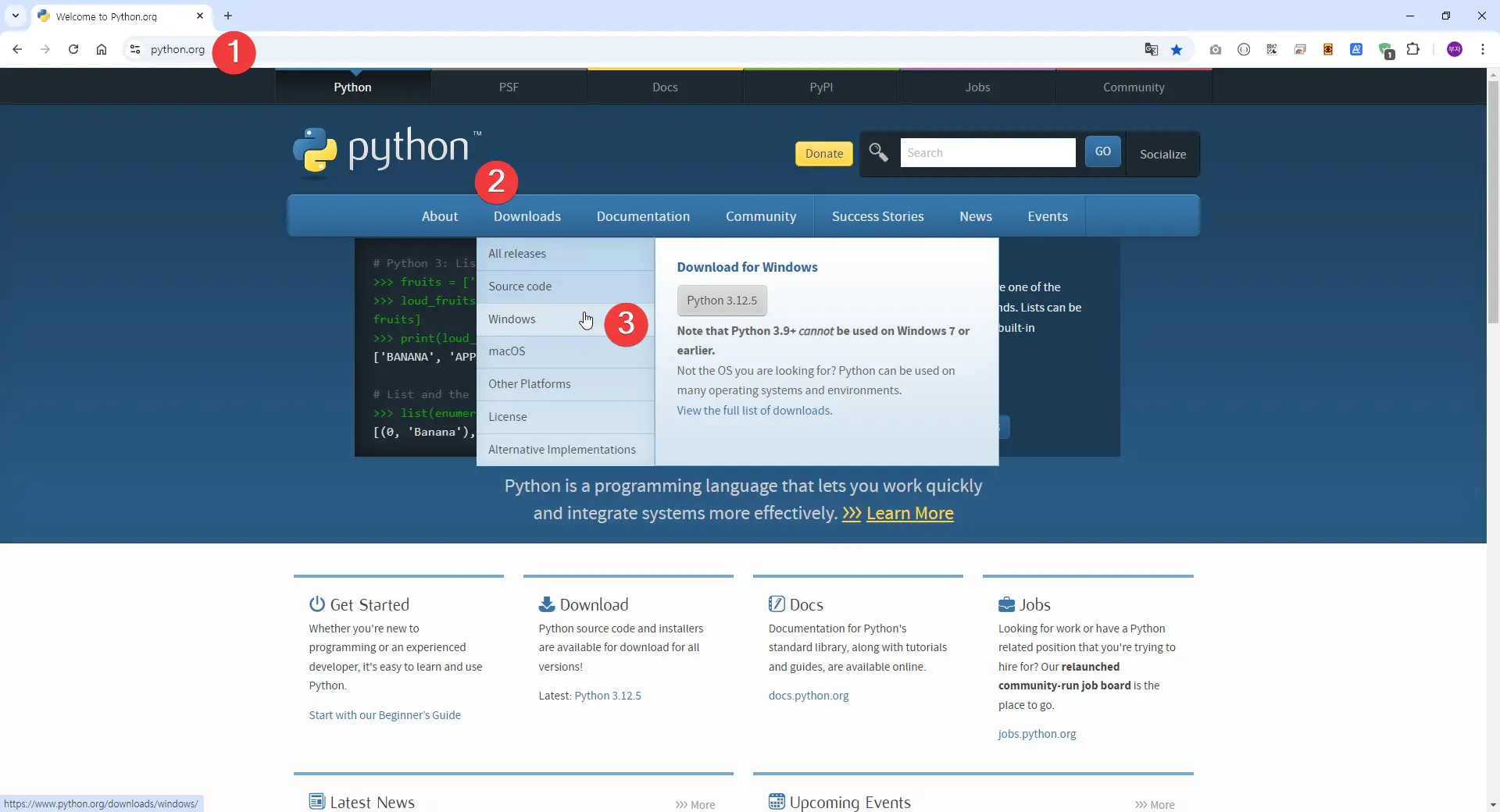This screenshot has width=1500, height=812.
Task: Select macOS in Downloads menu
Action: pyautogui.click(x=566, y=351)
